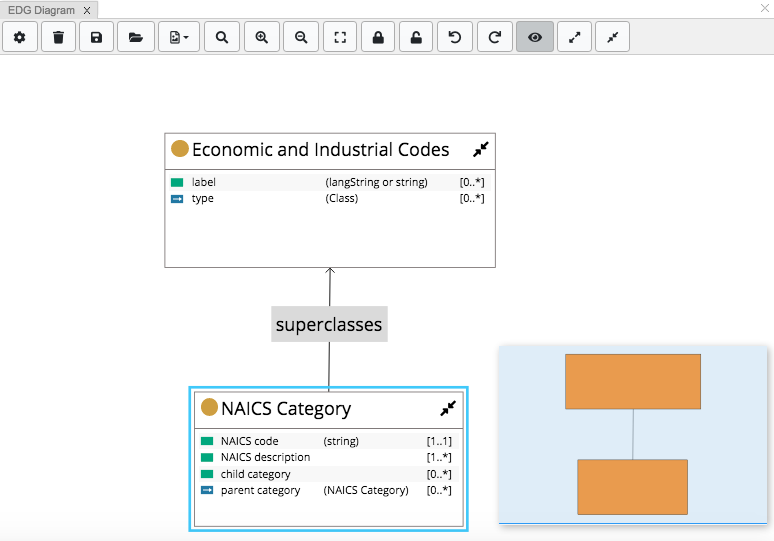Image resolution: width=774 pixels, height=541 pixels.
Task: Undo the last diagram change
Action: [455, 37]
